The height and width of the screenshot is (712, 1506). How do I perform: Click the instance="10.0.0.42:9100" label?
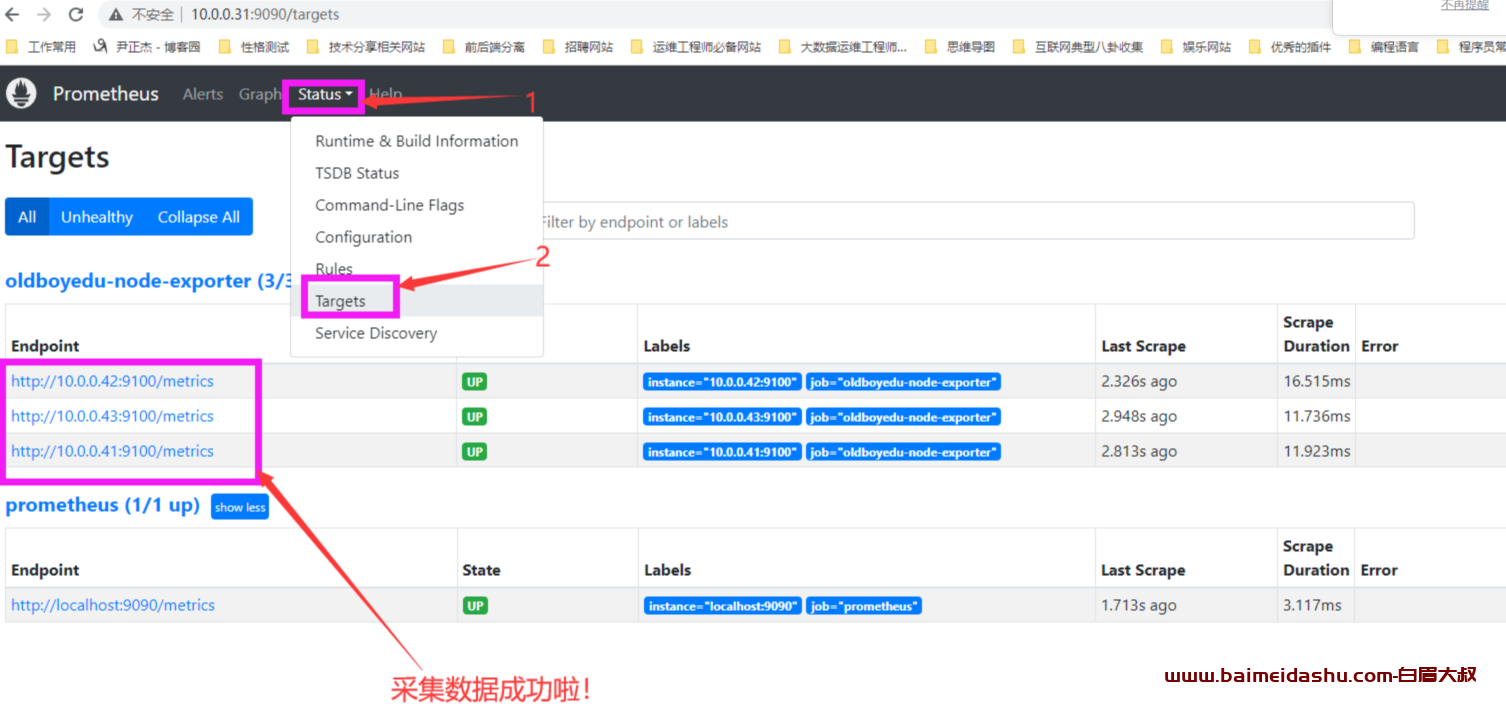coord(722,382)
